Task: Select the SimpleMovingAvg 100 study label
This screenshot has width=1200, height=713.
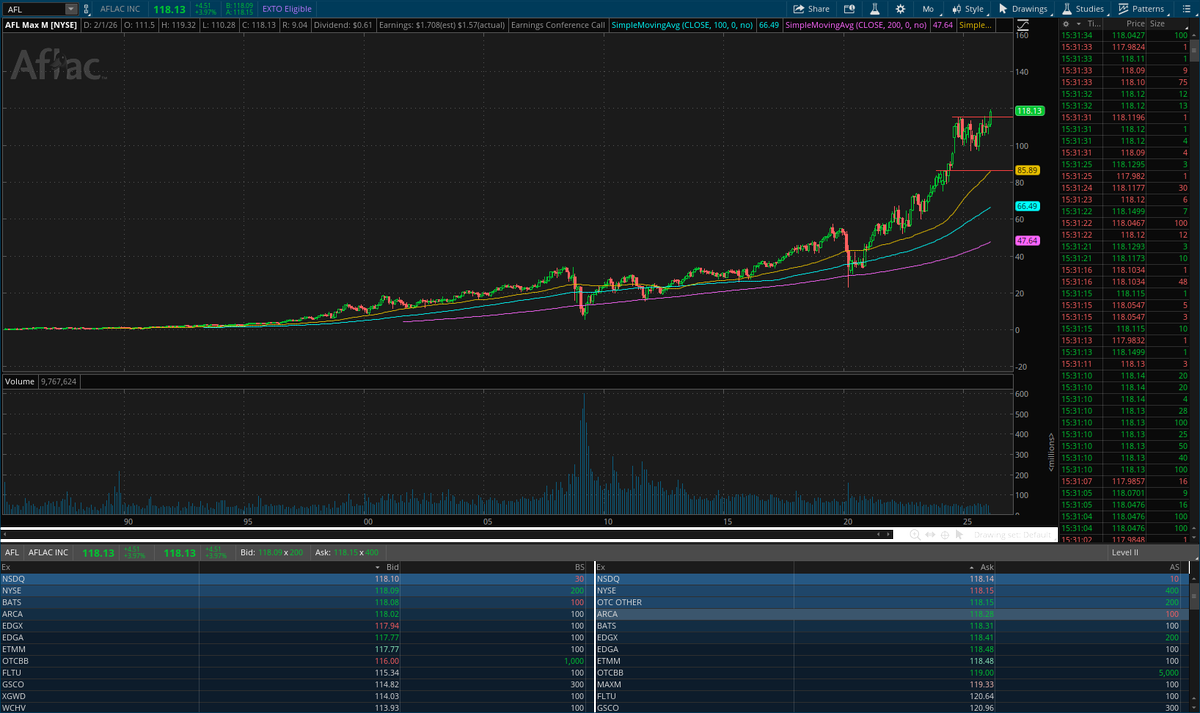Action: (x=682, y=23)
